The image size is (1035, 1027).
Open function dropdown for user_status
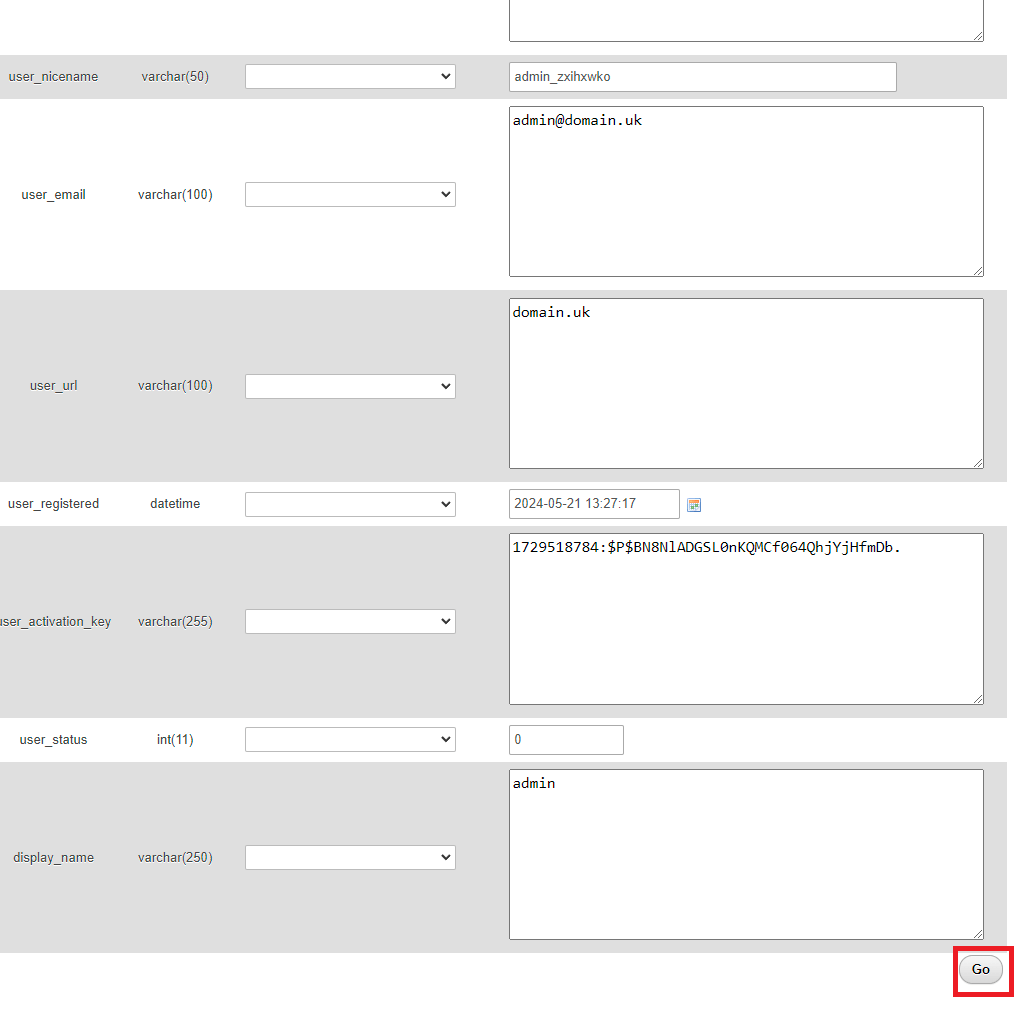coord(351,739)
